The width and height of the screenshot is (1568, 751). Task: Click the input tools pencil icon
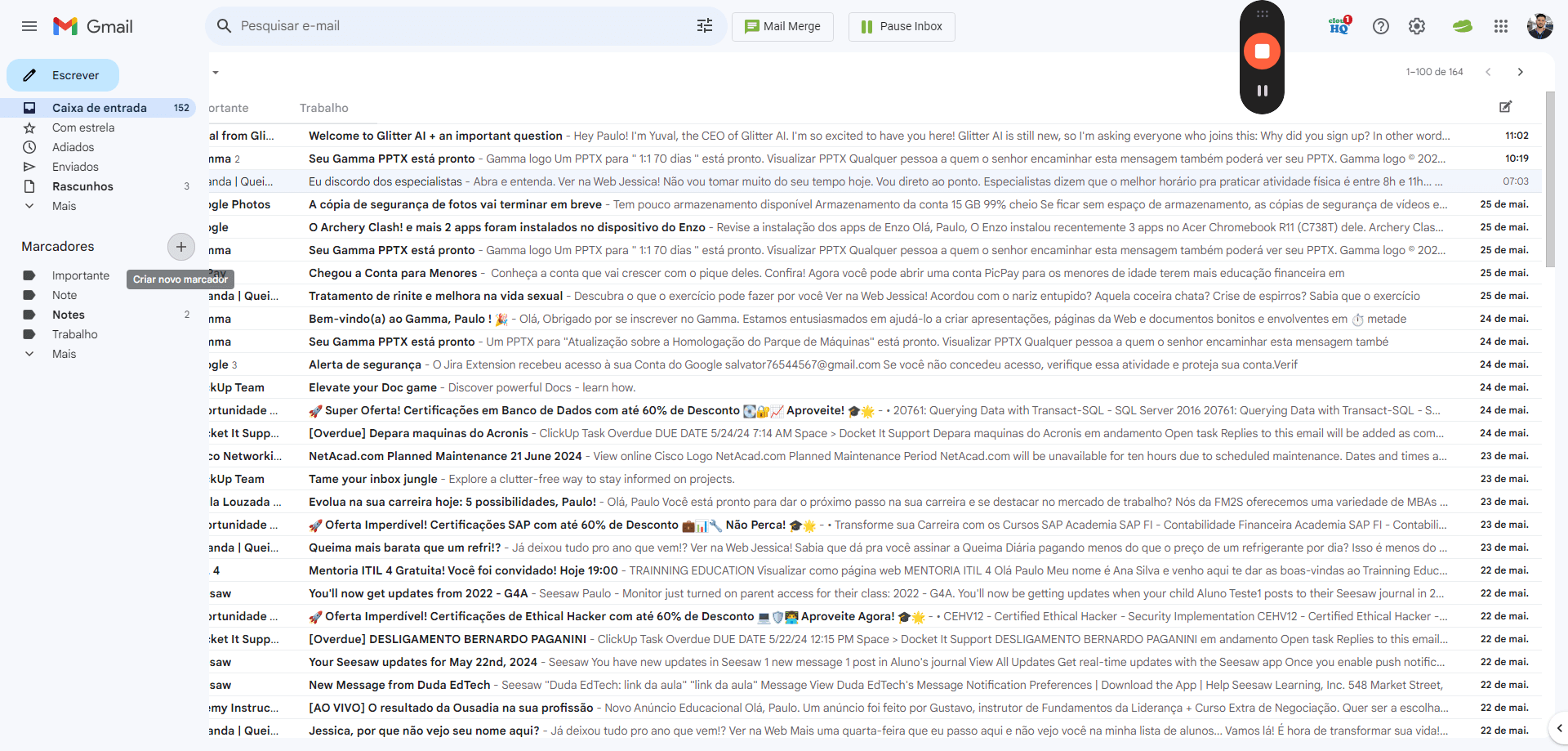coord(1506,107)
